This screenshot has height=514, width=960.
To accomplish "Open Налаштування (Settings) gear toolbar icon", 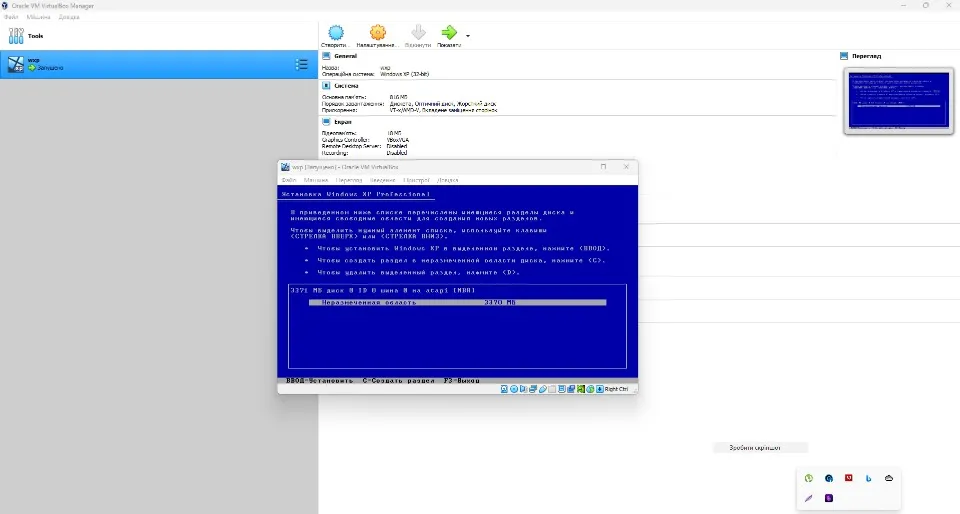I will click(x=378, y=32).
